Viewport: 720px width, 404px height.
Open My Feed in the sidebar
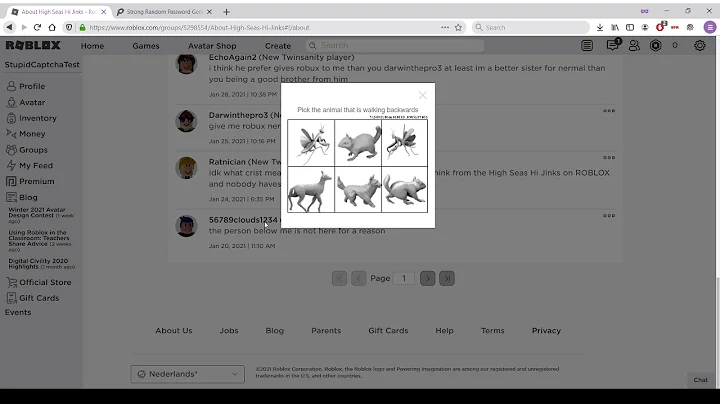tap(29, 165)
